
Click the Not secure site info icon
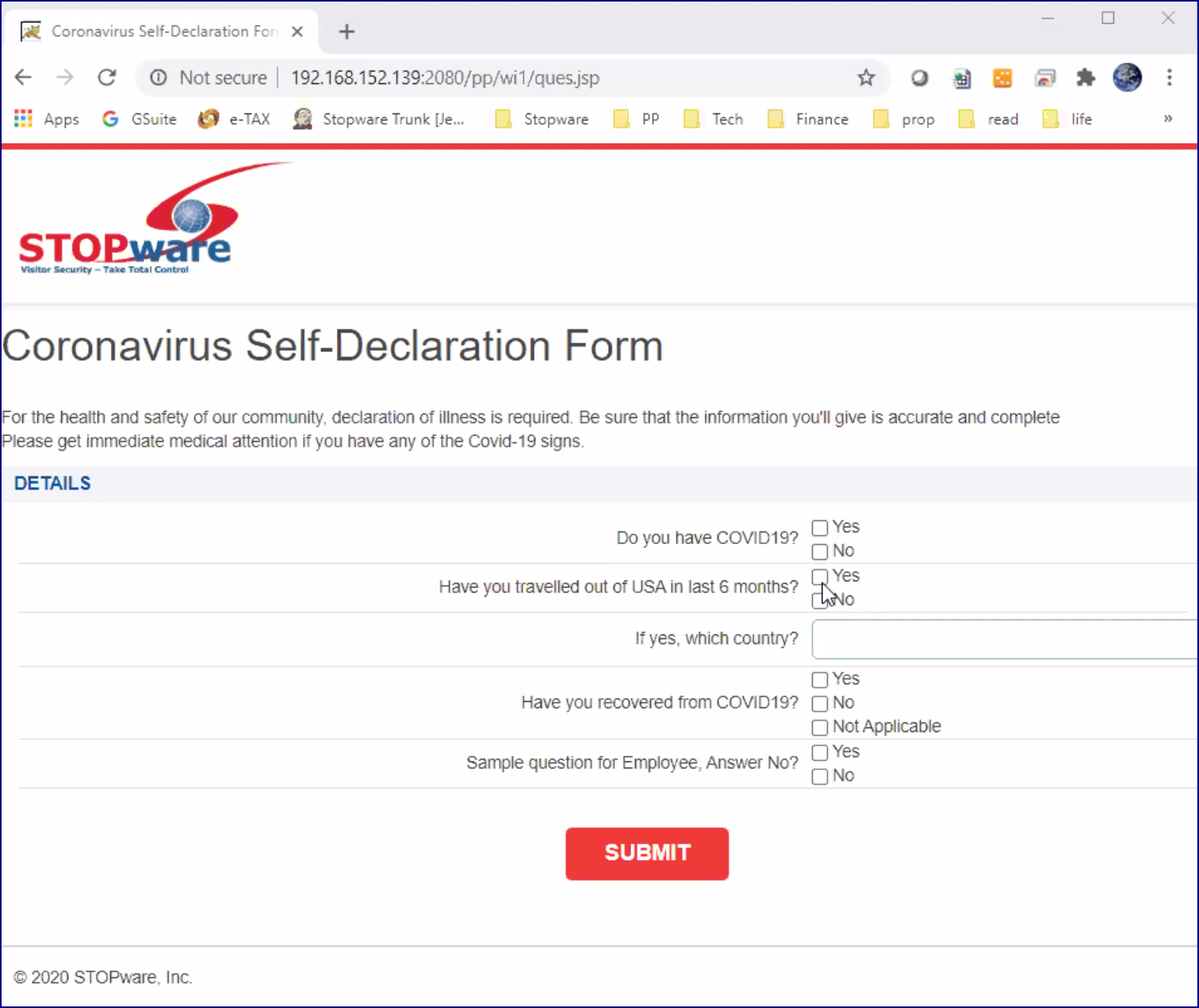click(x=159, y=77)
